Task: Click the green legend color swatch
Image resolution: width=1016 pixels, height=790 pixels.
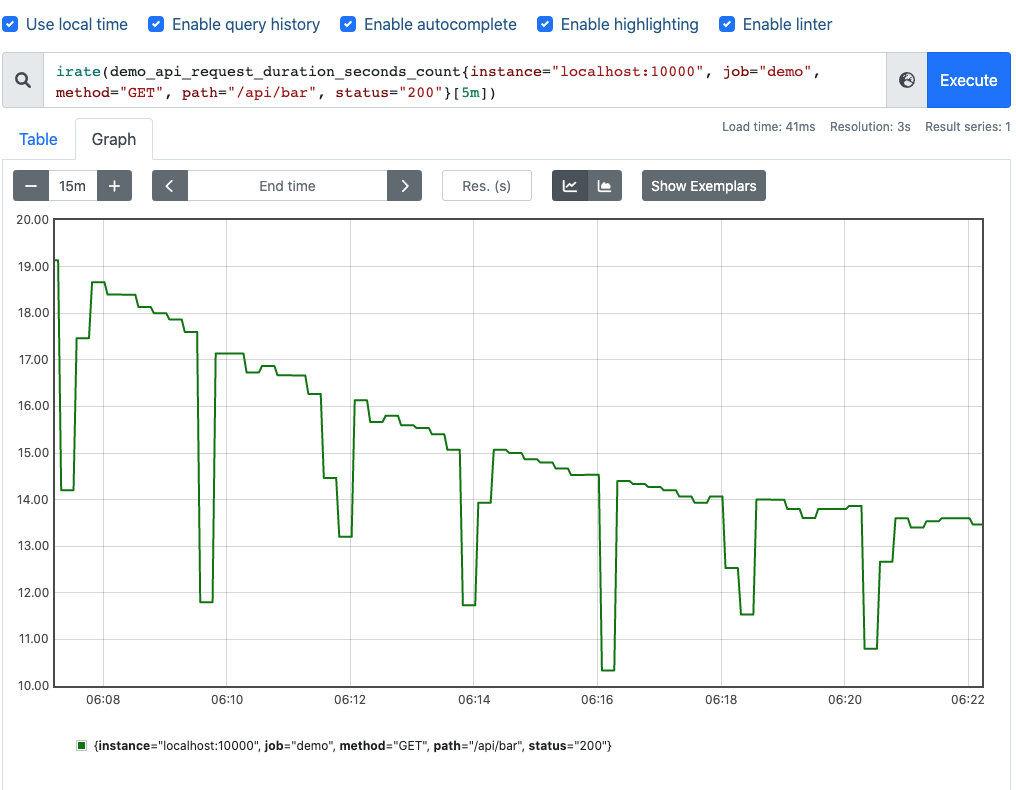Action: (x=82, y=746)
